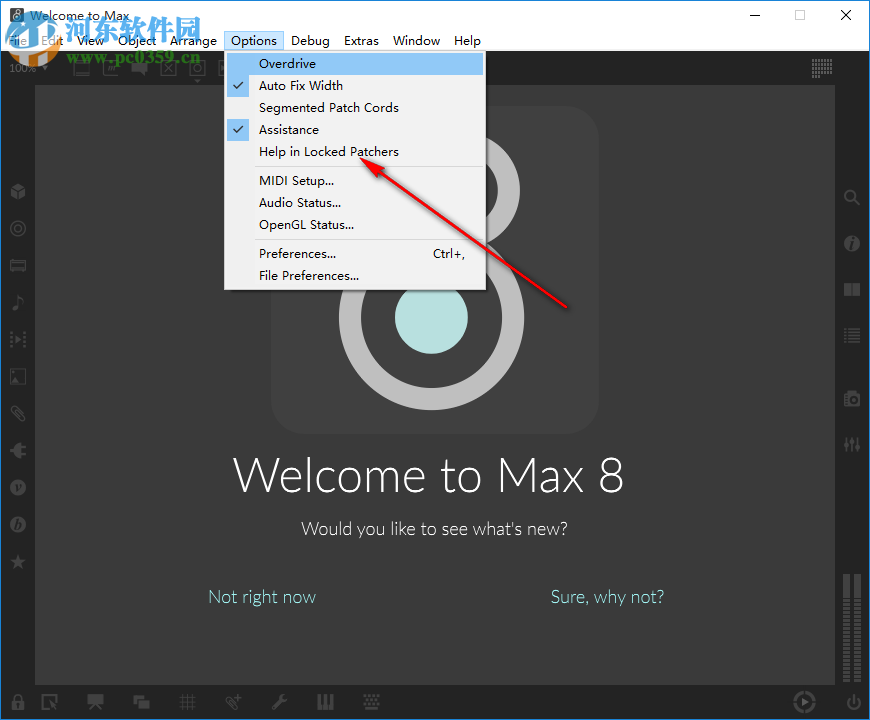Open search from the right sidebar

(851, 197)
